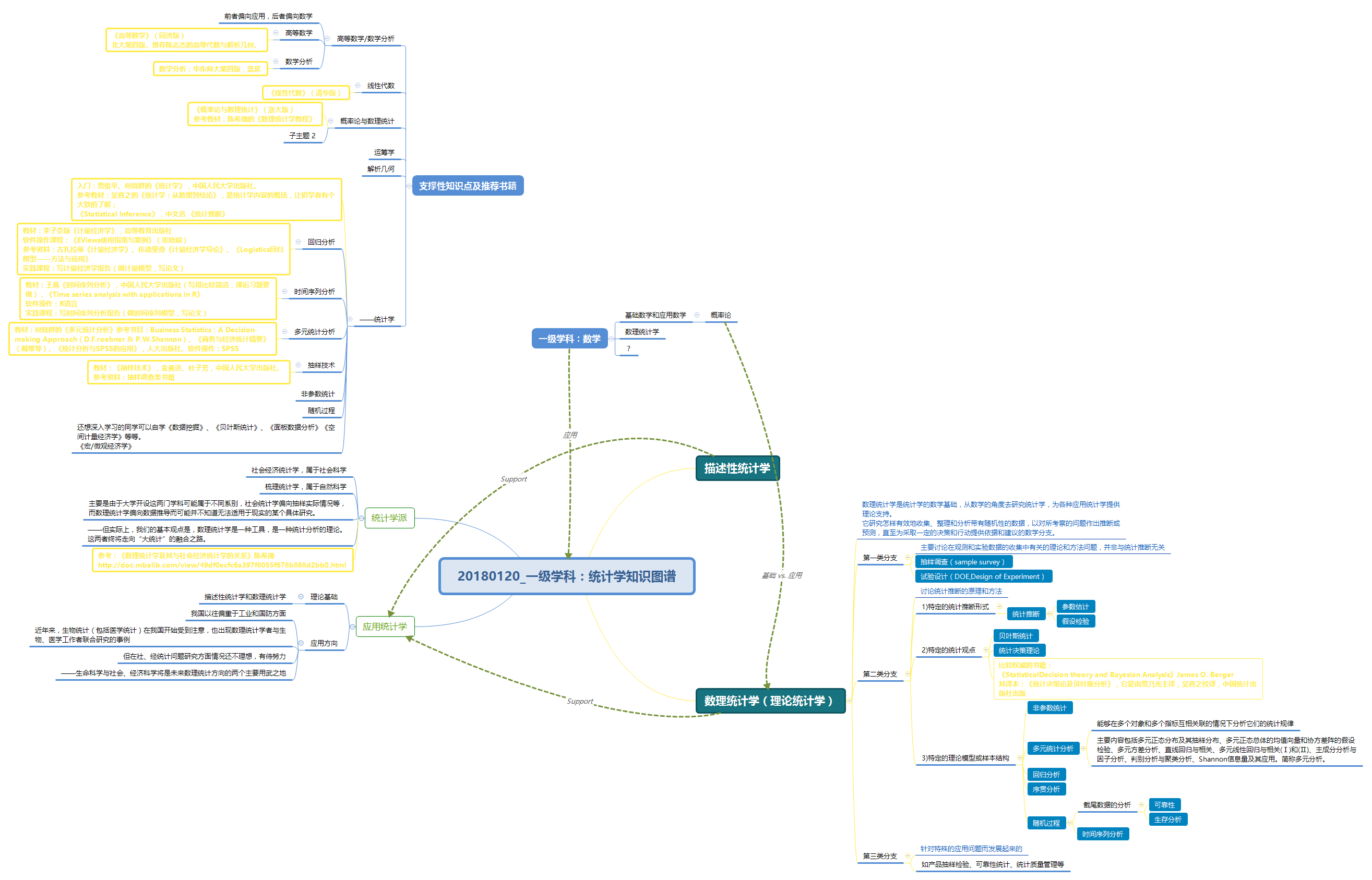Select the central topic 统计学知识图谱
The image size is (1372, 880).
[x=567, y=576]
